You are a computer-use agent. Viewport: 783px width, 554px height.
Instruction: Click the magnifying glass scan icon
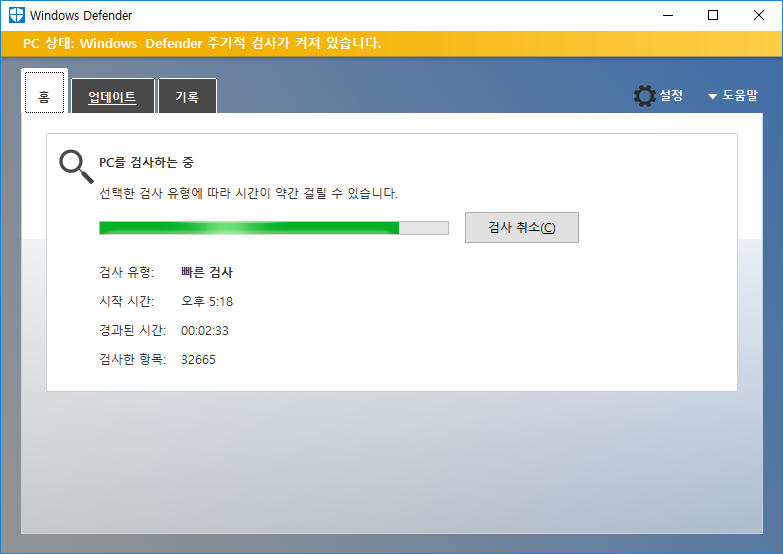click(x=76, y=166)
